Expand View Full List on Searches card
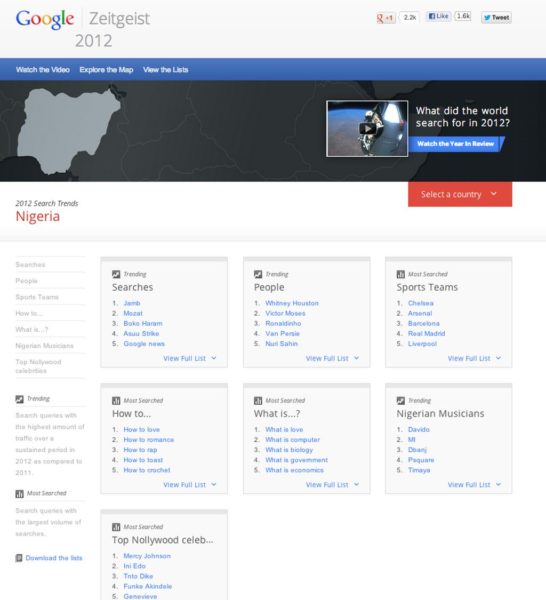 click(x=190, y=359)
